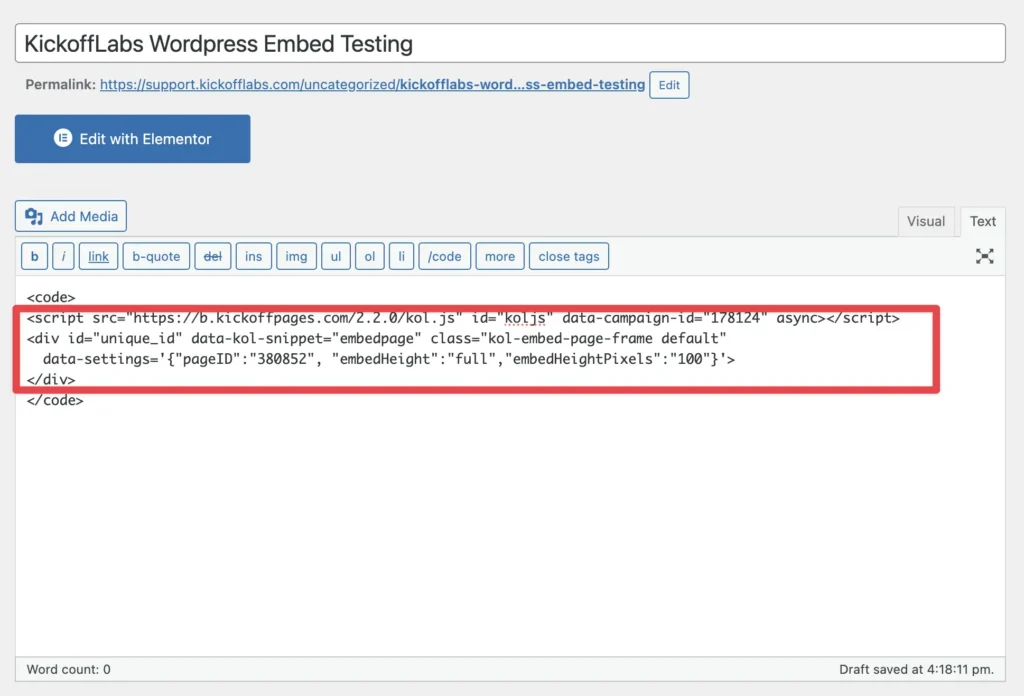Click the bold (b) quicktag button
This screenshot has width=1024, height=696.
coord(35,256)
